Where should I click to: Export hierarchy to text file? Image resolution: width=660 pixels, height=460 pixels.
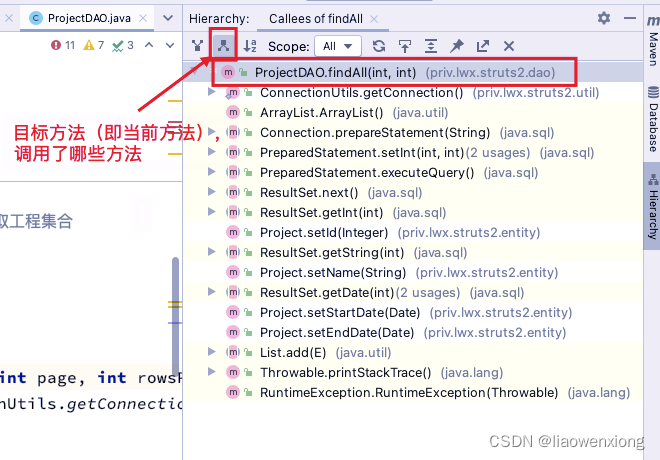483,46
